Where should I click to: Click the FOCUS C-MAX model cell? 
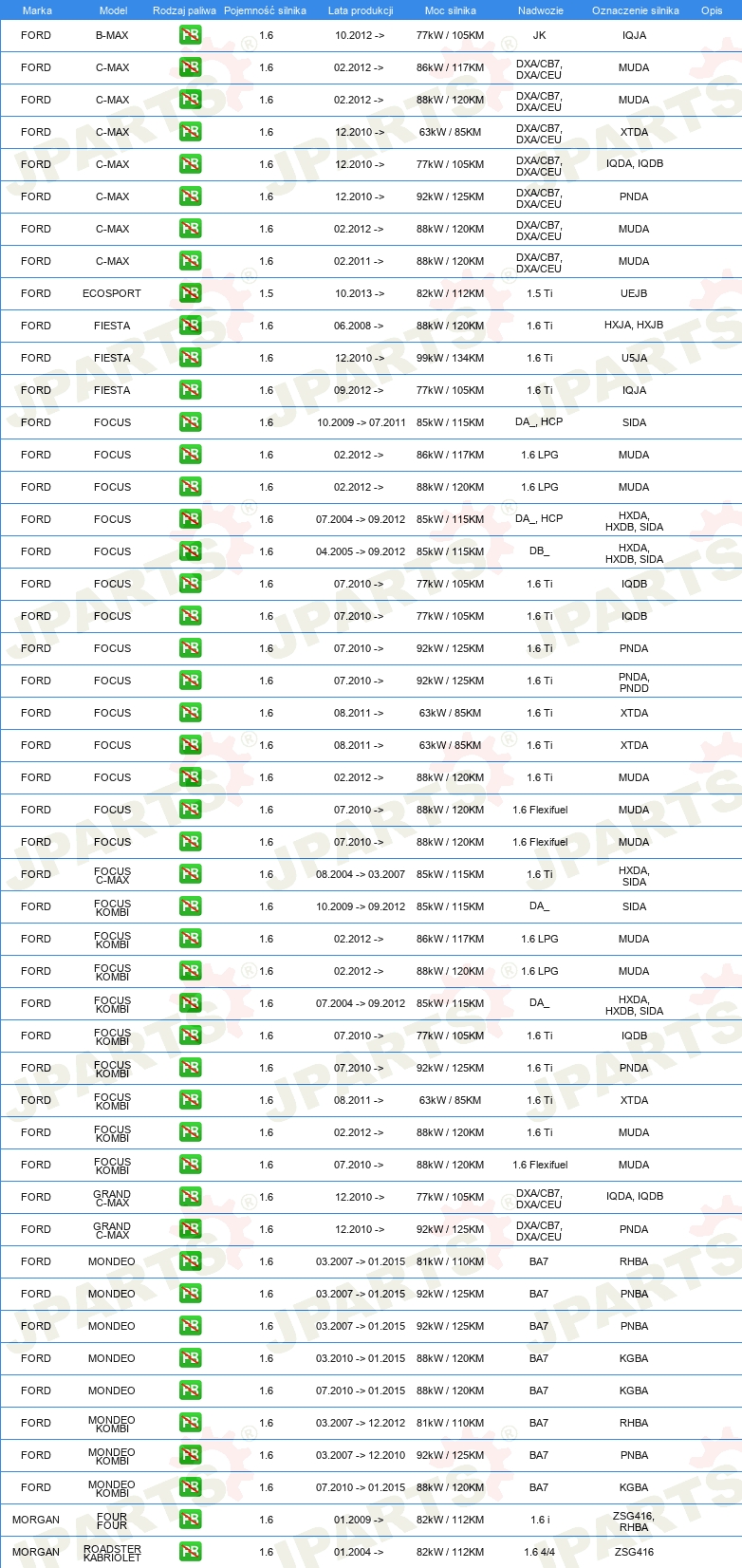(112, 875)
